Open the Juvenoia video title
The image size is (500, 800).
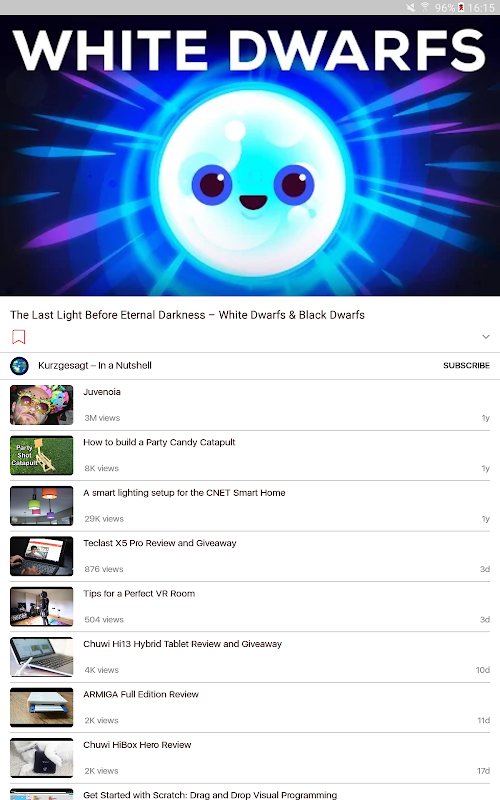click(102, 392)
